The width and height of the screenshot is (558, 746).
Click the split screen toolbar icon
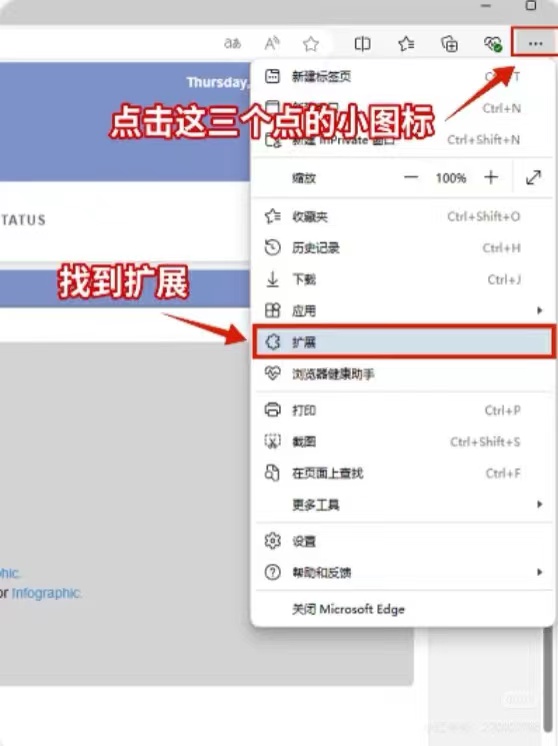click(362, 44)
